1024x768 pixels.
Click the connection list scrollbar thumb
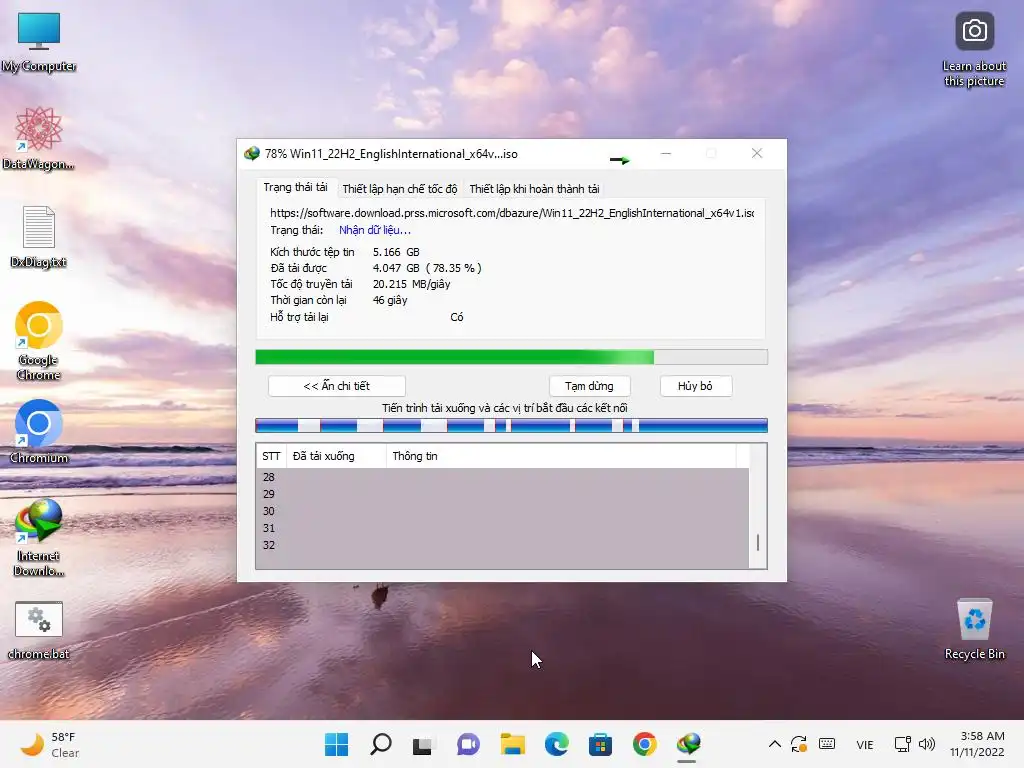pyautogui.click(x=758, y=542)
